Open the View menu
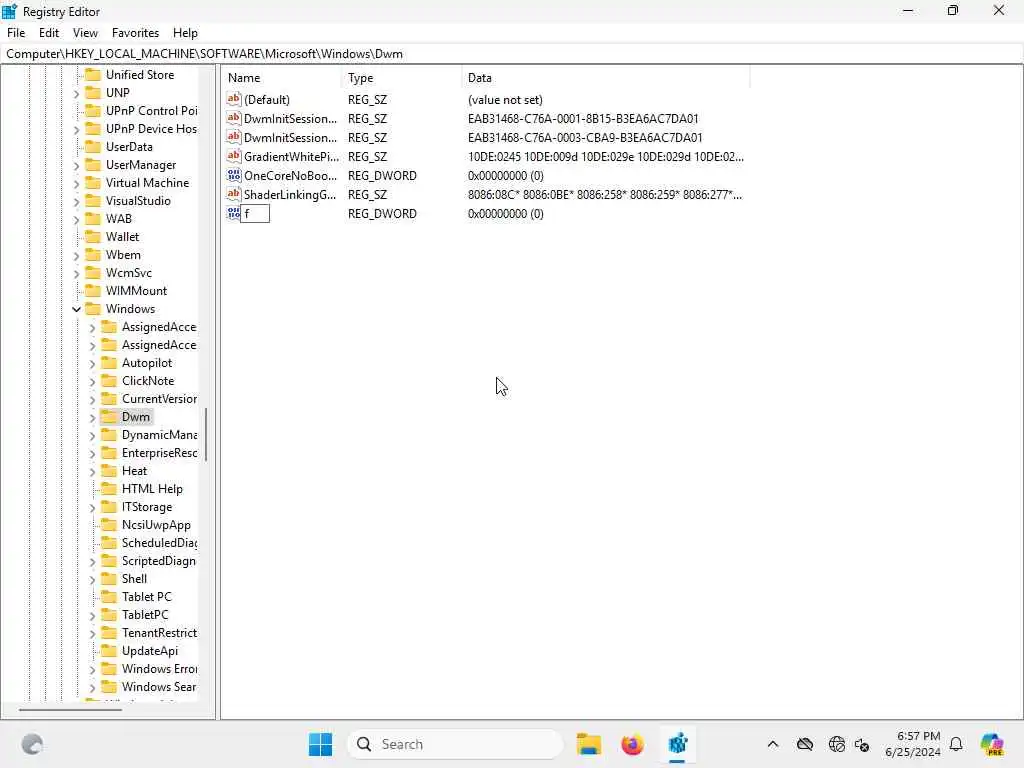The width and height of the screenshot is (1024, 768). pos(85,33)
